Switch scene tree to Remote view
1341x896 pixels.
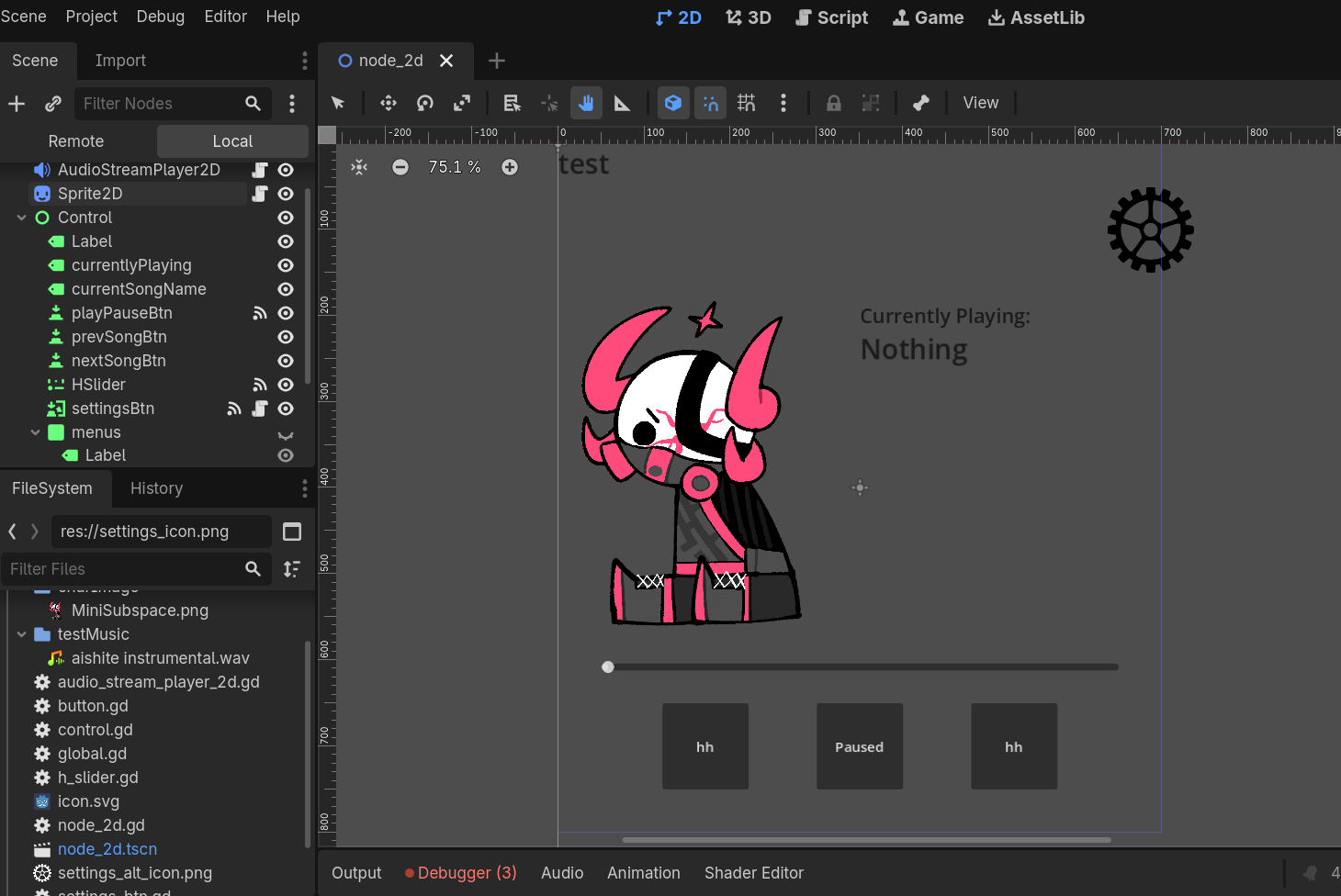[x=76, y=141]
